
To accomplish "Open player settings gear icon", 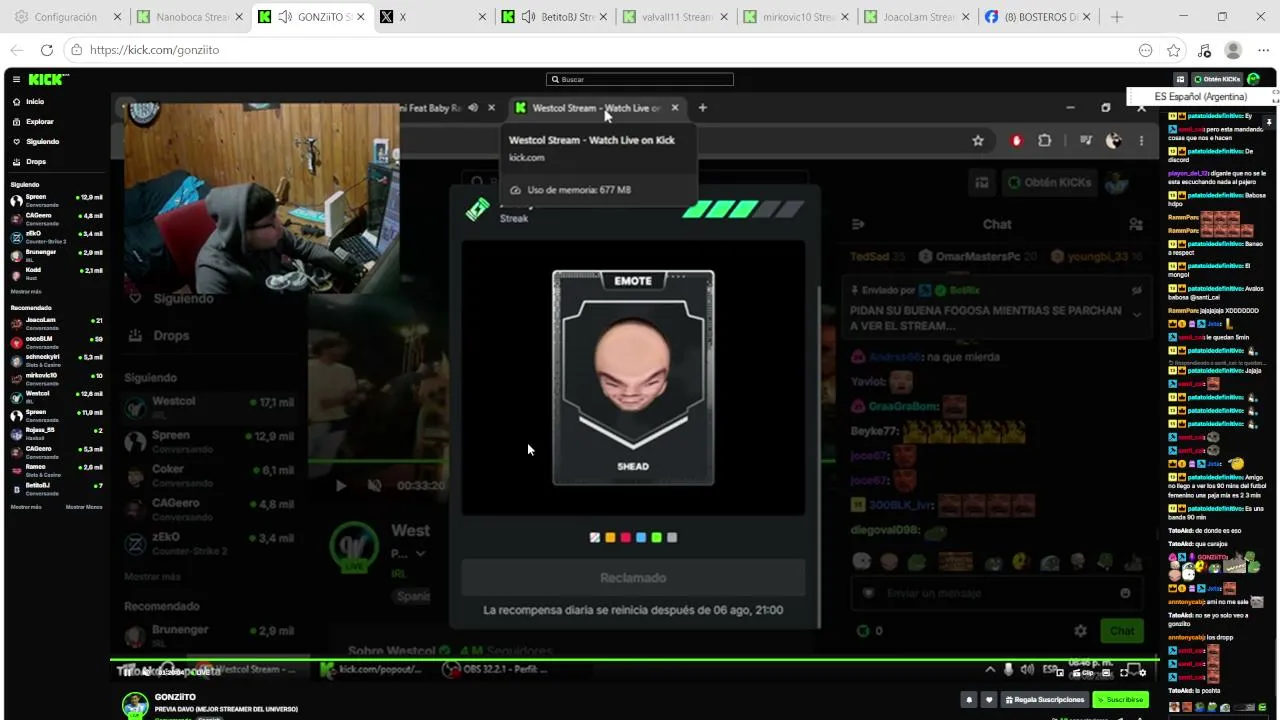I will coord(1143,673).
